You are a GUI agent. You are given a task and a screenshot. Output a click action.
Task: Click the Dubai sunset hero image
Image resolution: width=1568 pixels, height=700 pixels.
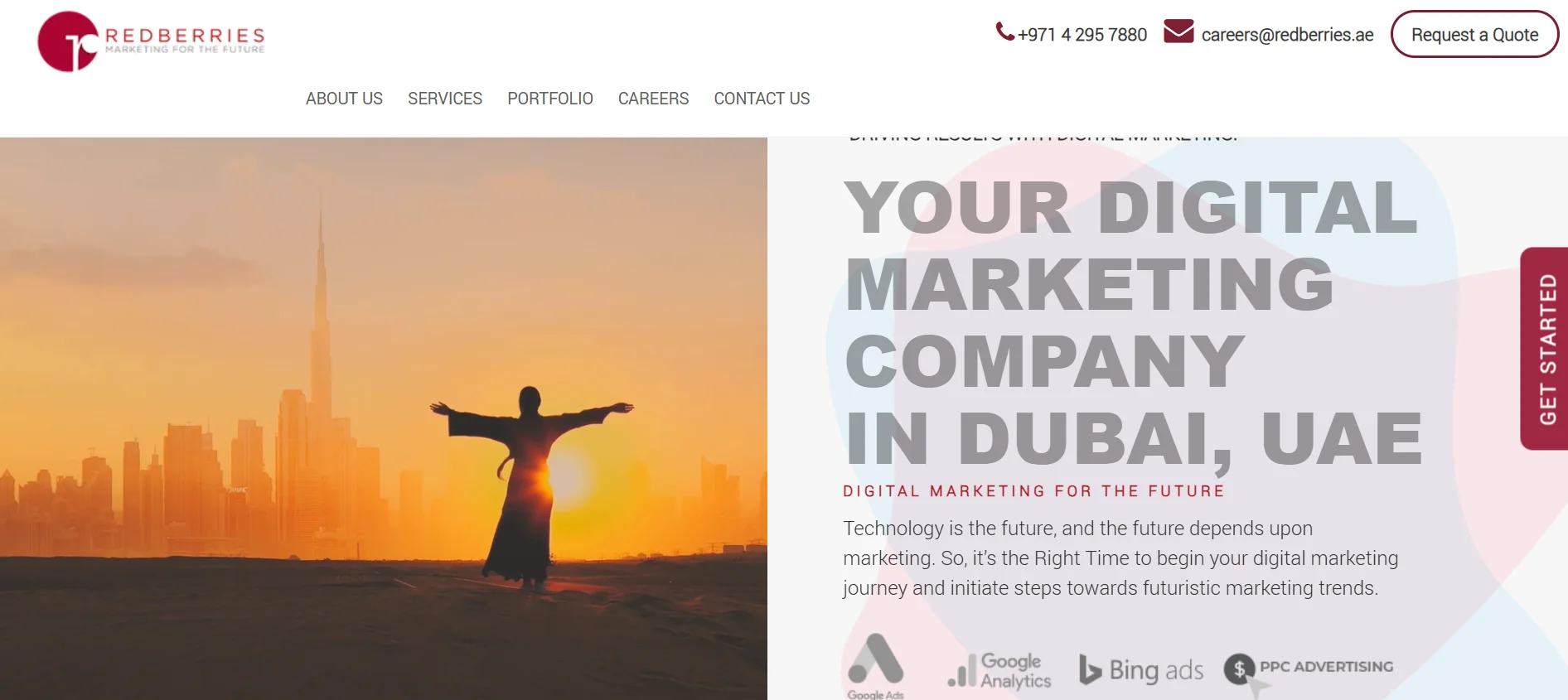(384, 418)
